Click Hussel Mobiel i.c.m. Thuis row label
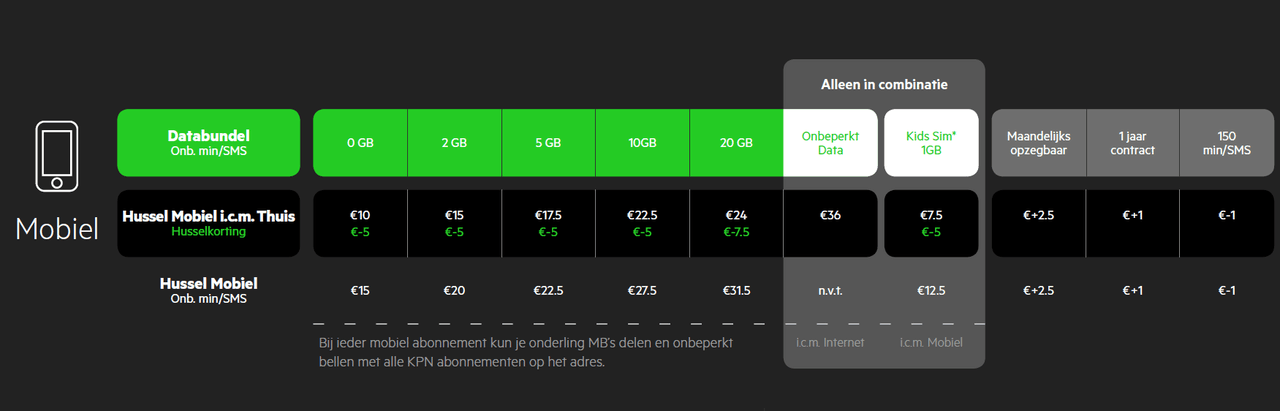The image size is (1280, 411). pos(208,223)
